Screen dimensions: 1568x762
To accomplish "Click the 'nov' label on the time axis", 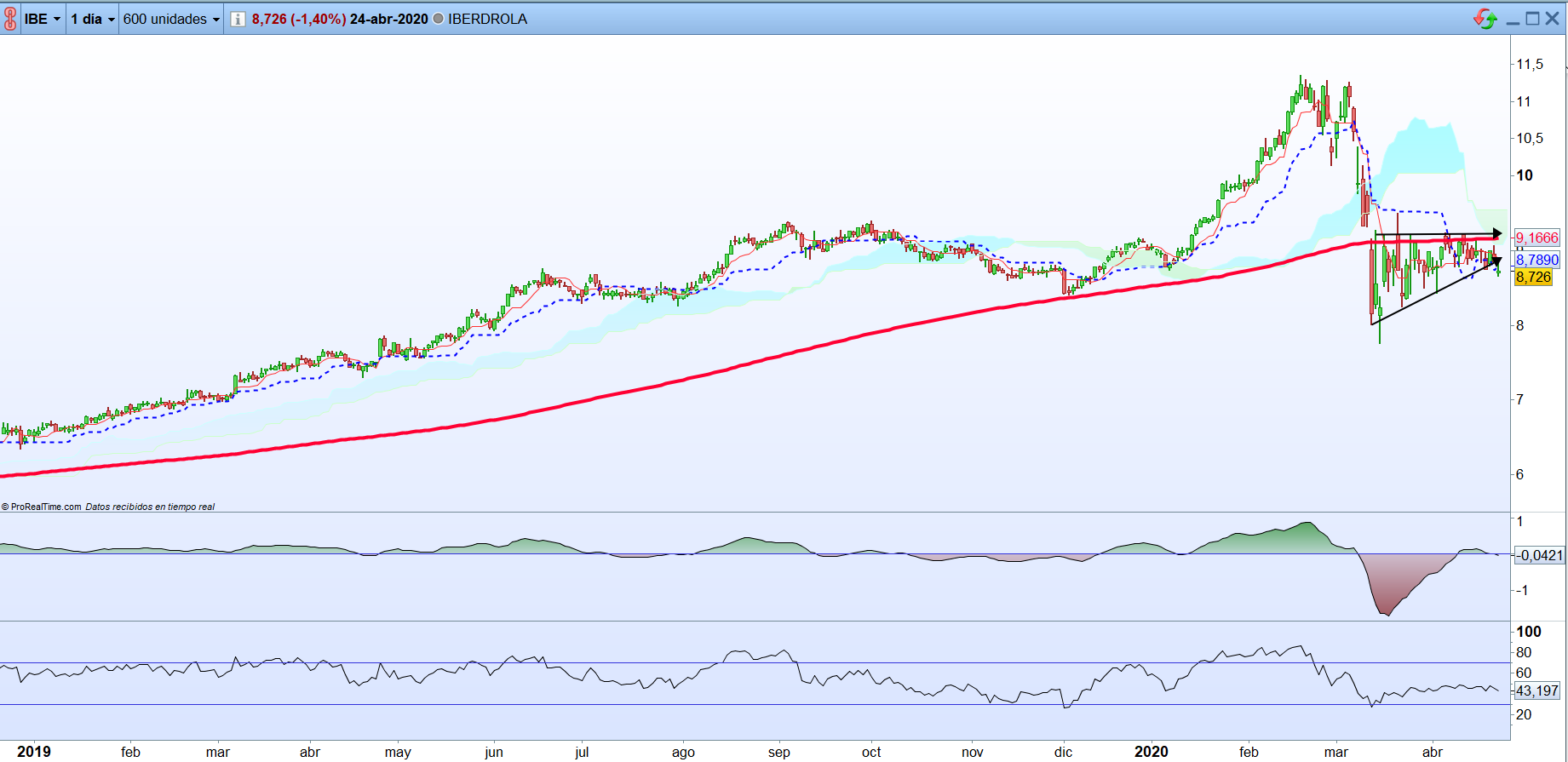I will tap(973, 753).
